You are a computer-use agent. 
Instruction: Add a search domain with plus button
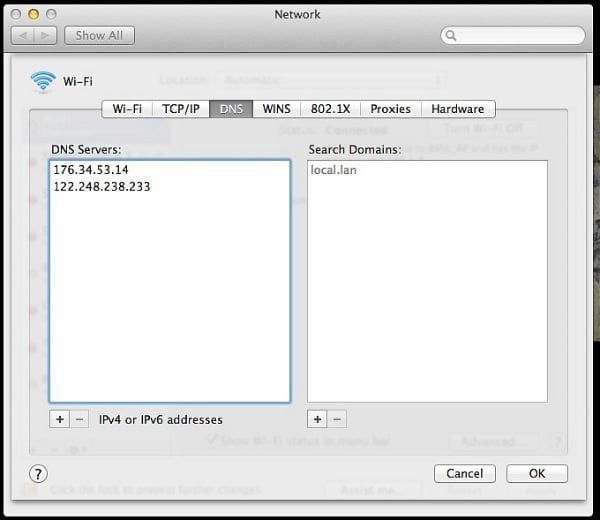[x=317, y=419]
